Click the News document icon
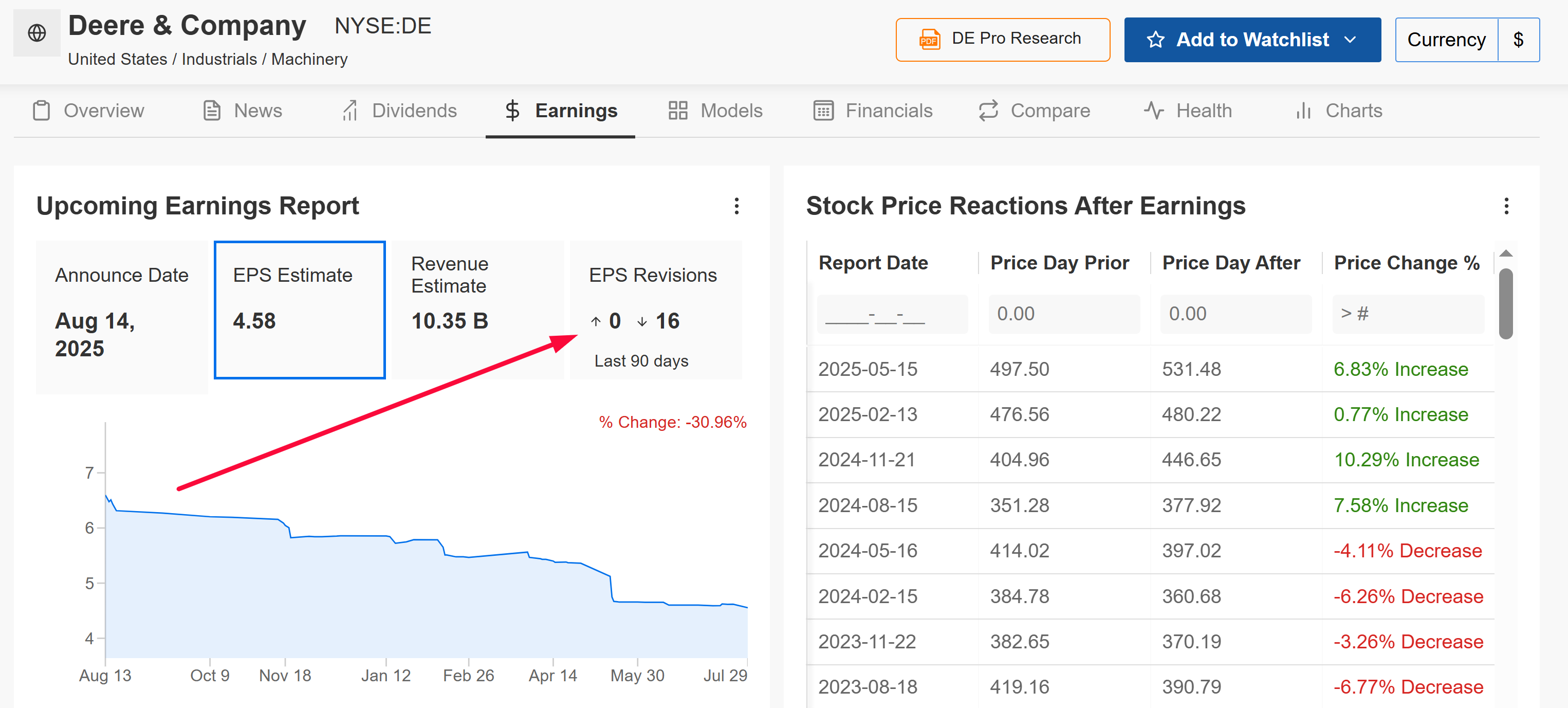This screenshot has width=1568, height=708. (x=212, y=111)
